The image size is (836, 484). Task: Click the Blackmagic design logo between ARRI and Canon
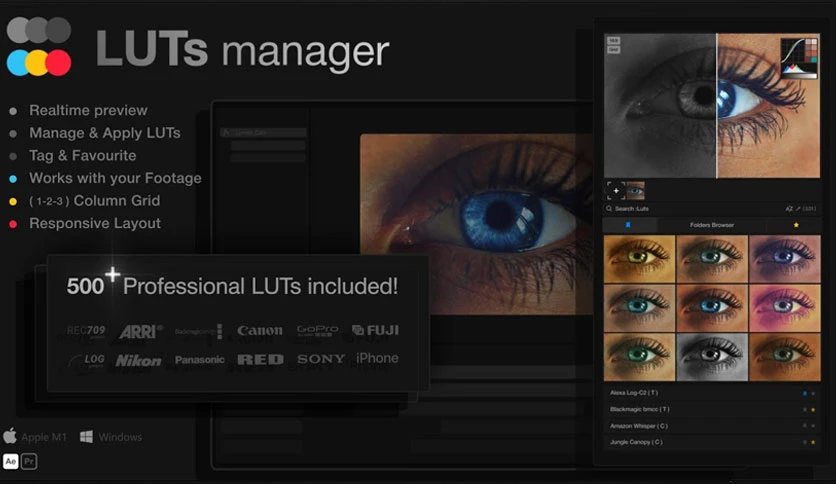(x=198, y=331)
